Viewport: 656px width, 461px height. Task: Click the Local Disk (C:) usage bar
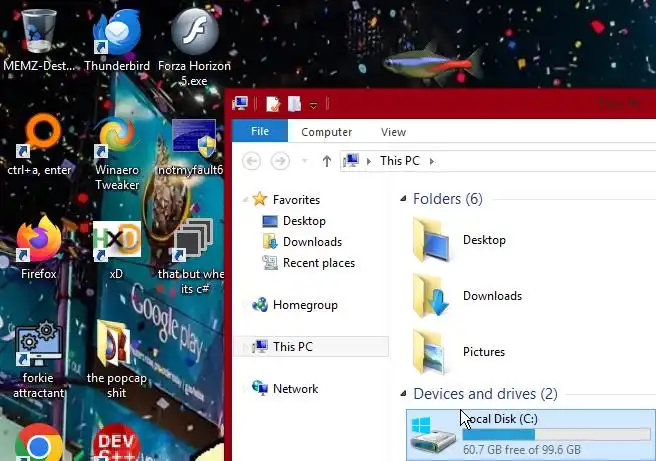[x=556, y=435]
